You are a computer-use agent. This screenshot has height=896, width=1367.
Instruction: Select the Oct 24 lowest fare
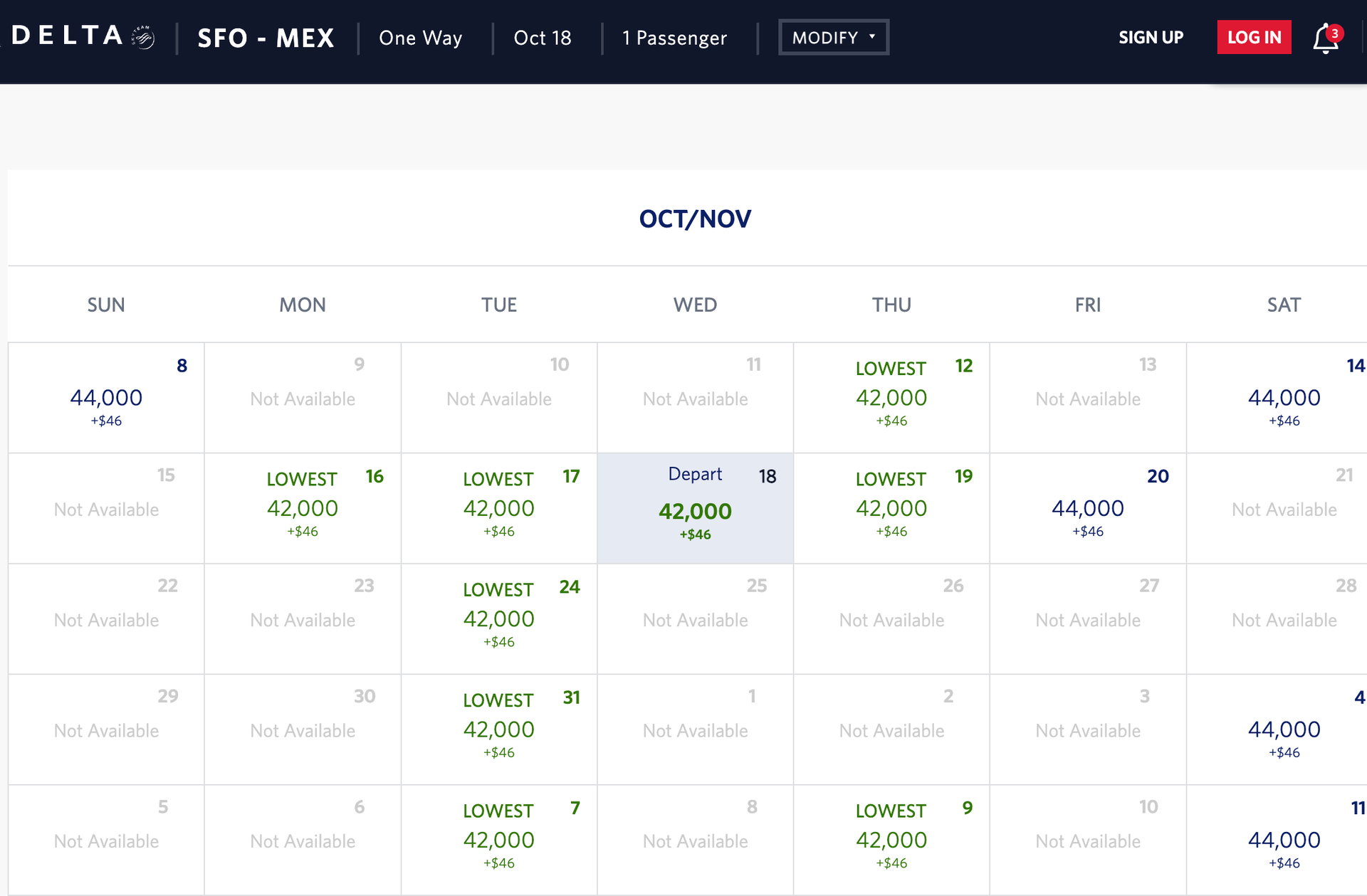[x=498, y=616]
